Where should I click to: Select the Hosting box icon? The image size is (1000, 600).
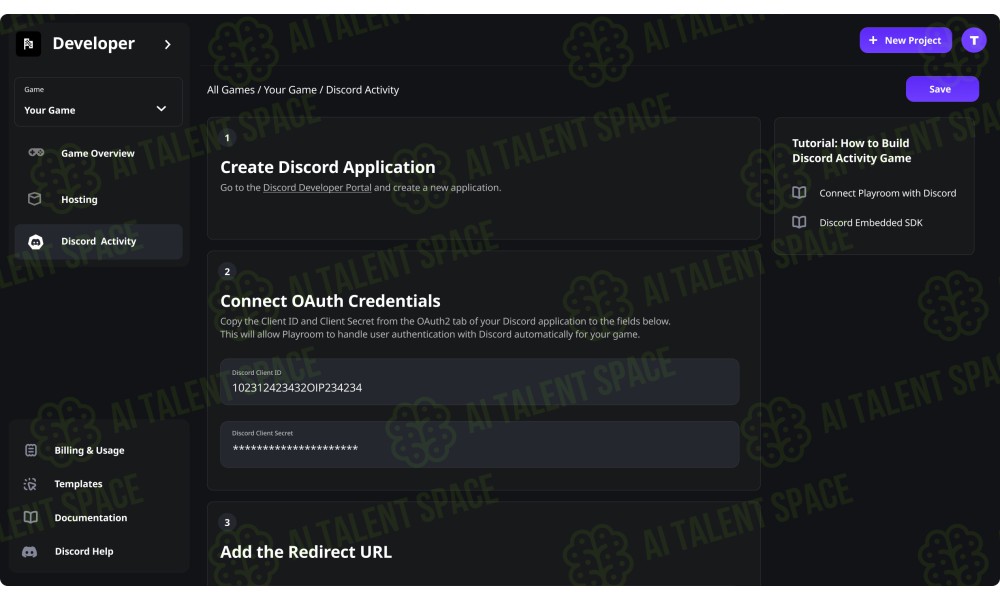pyautogui.click(x=34, y=199)
